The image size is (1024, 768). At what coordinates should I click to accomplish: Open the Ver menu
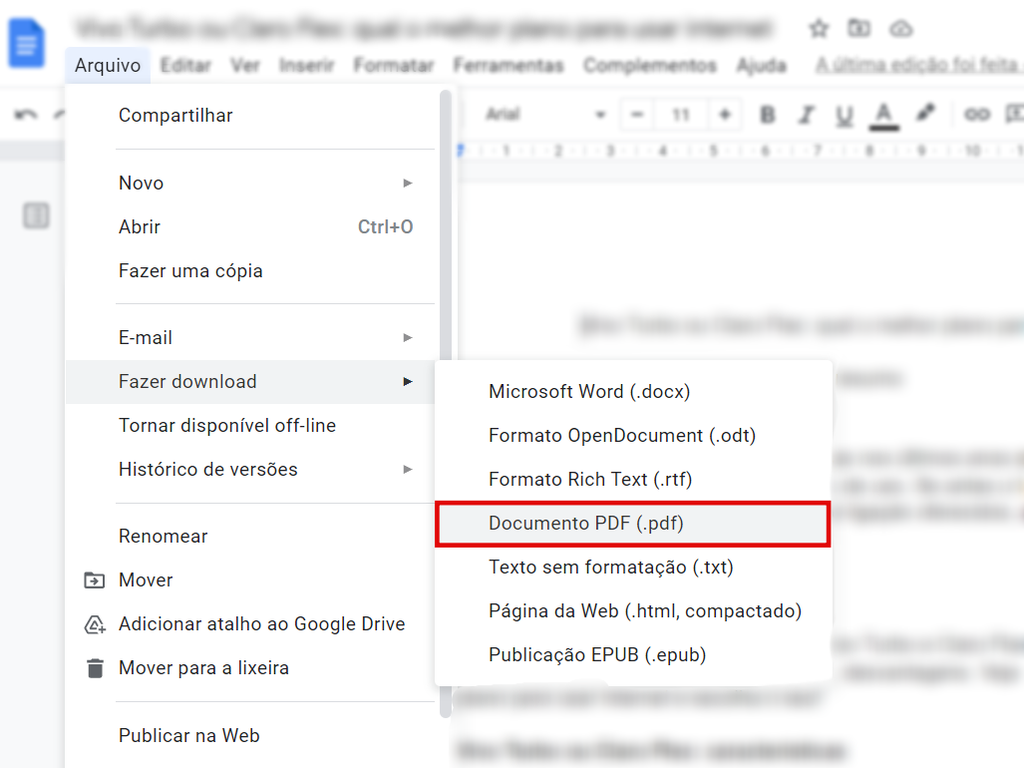click(x=245, y=65)
